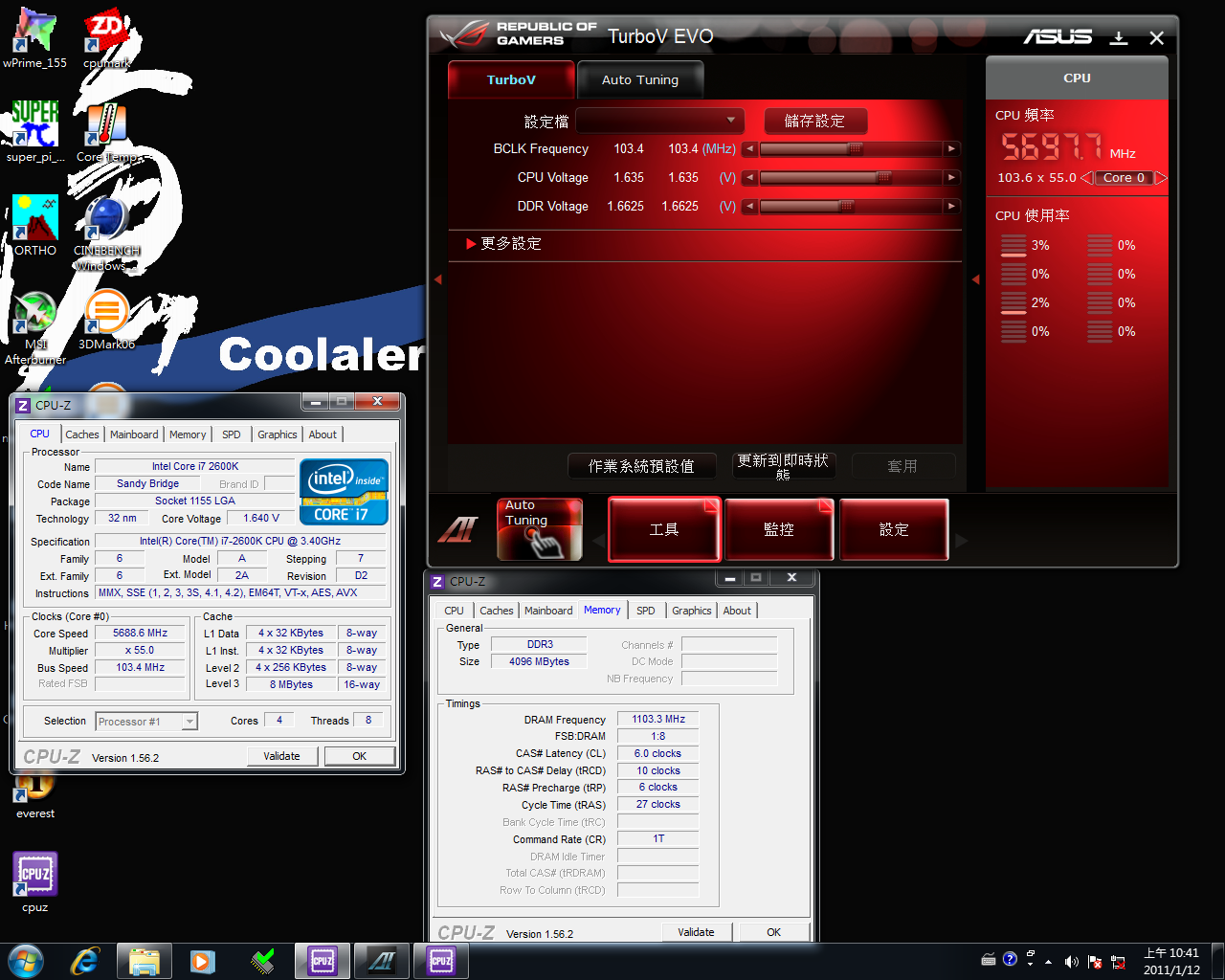
Task: Click OK in the top CPU-Z window
Action: [360, 756]
